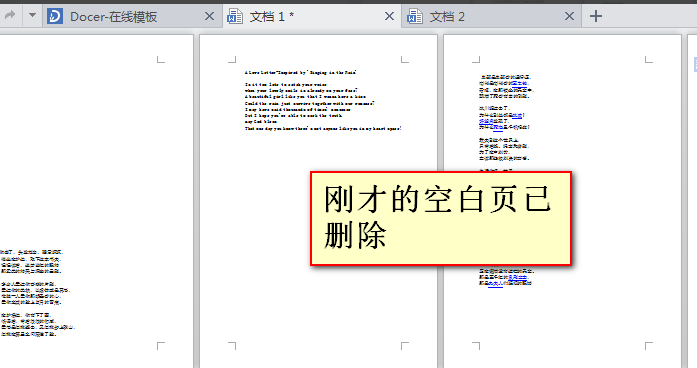The image size is (697, 368).
Task: Click the yellow 刚才的空白页已删除 callout
Action: [x=441, y=219]
